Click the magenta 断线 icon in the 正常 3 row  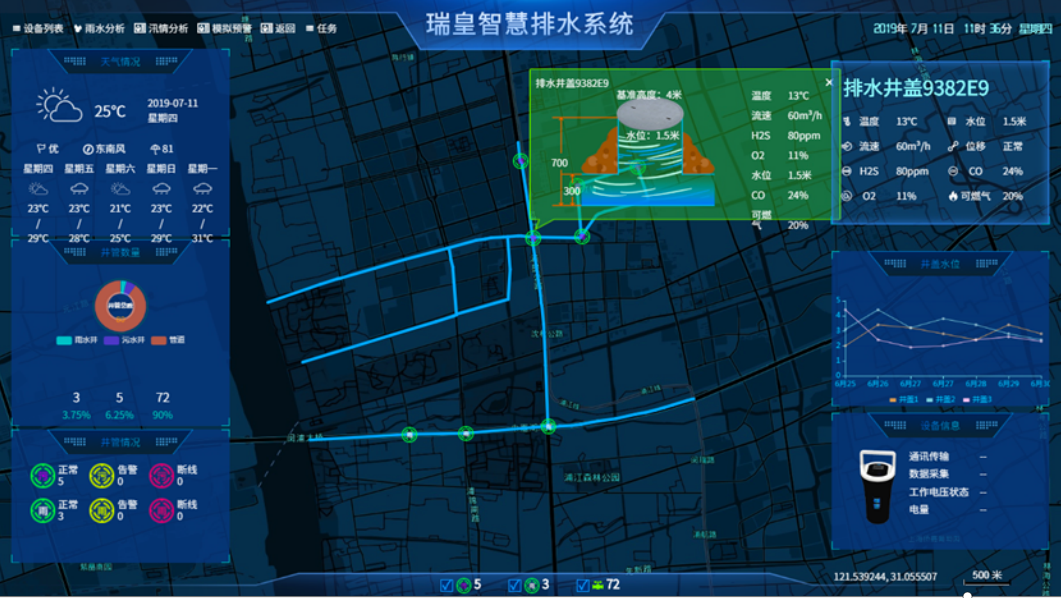pos(161,510)
